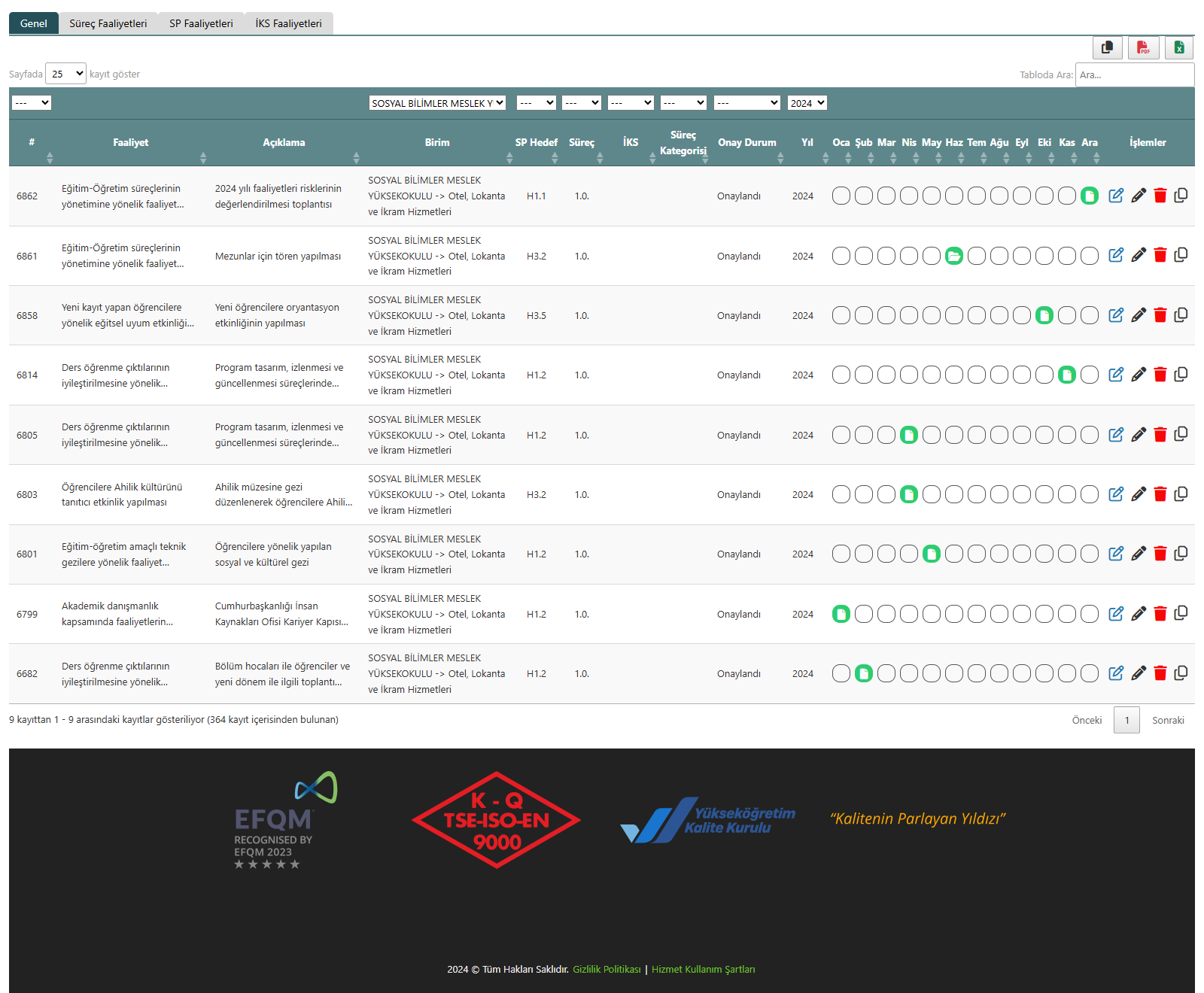The width and height of the screenshot is (1204, 993).
Task: Delete record 6858 with the red trash icon
Action: pos(1160,315)
